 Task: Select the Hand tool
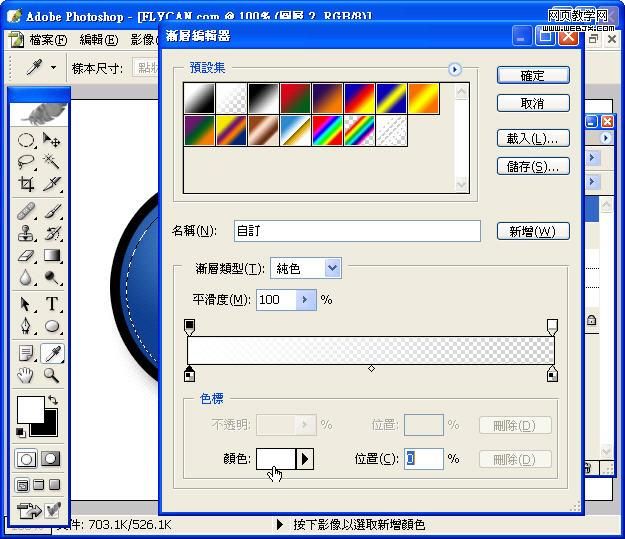pyautogui.click(x=26, y=375)
